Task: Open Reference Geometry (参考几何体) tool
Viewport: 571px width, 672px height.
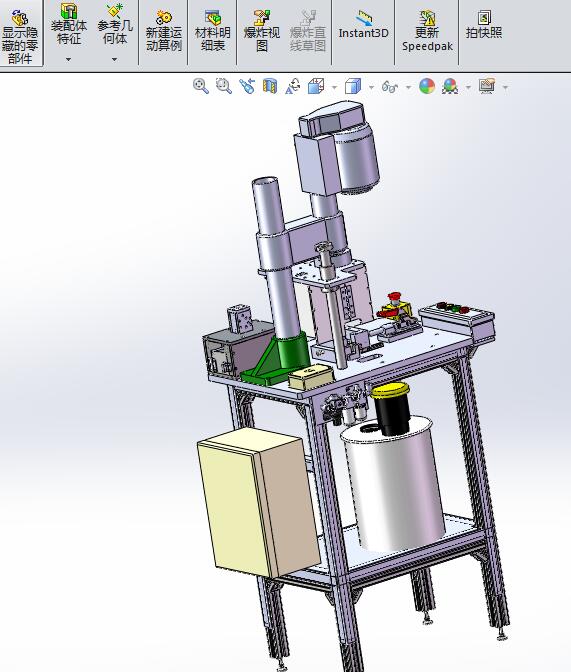Action: coord(115,24)
